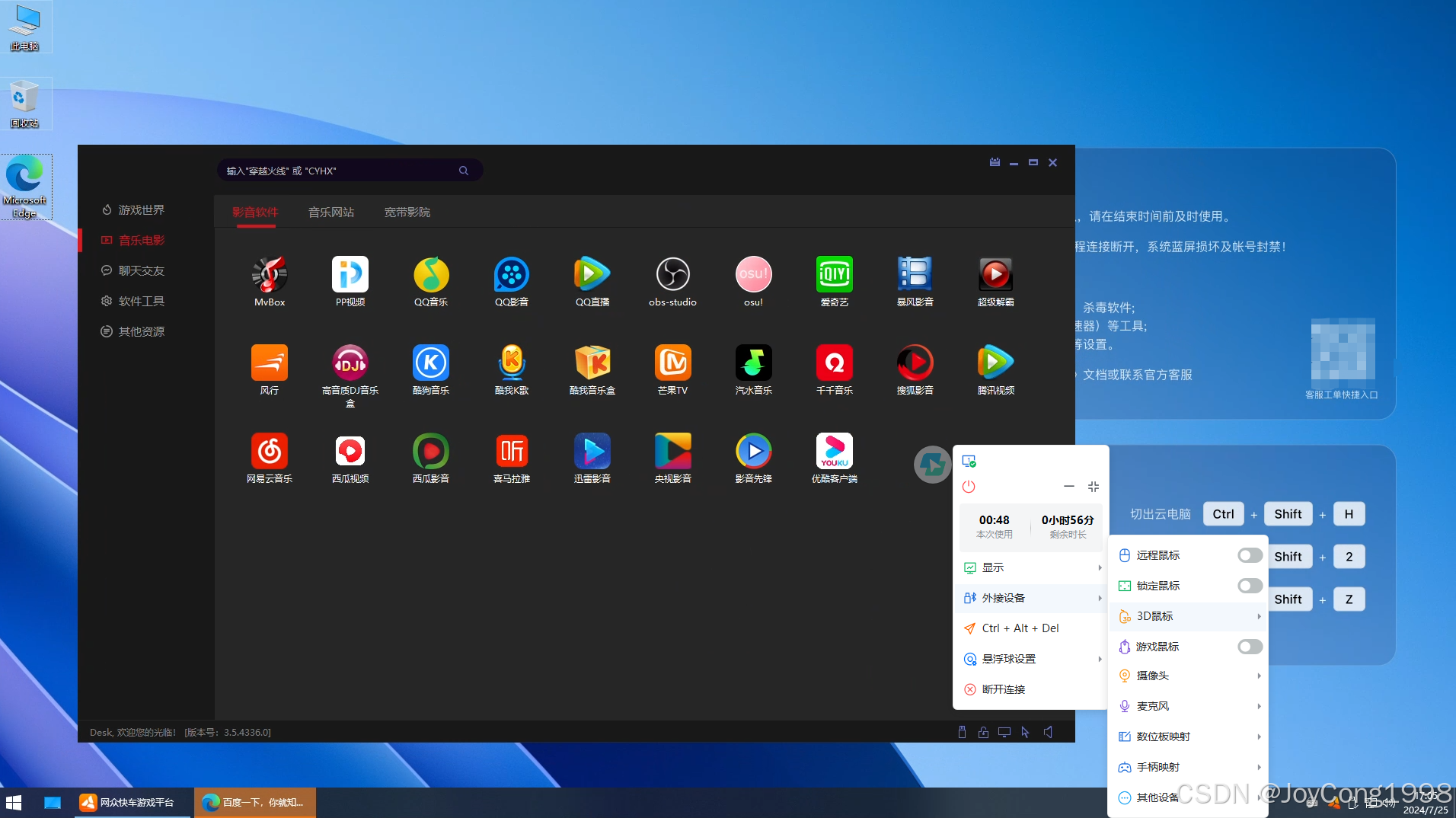This screenshot has width=1456, height=818.
Task: Open 暴风影音 player
Action: coord(915,281)
